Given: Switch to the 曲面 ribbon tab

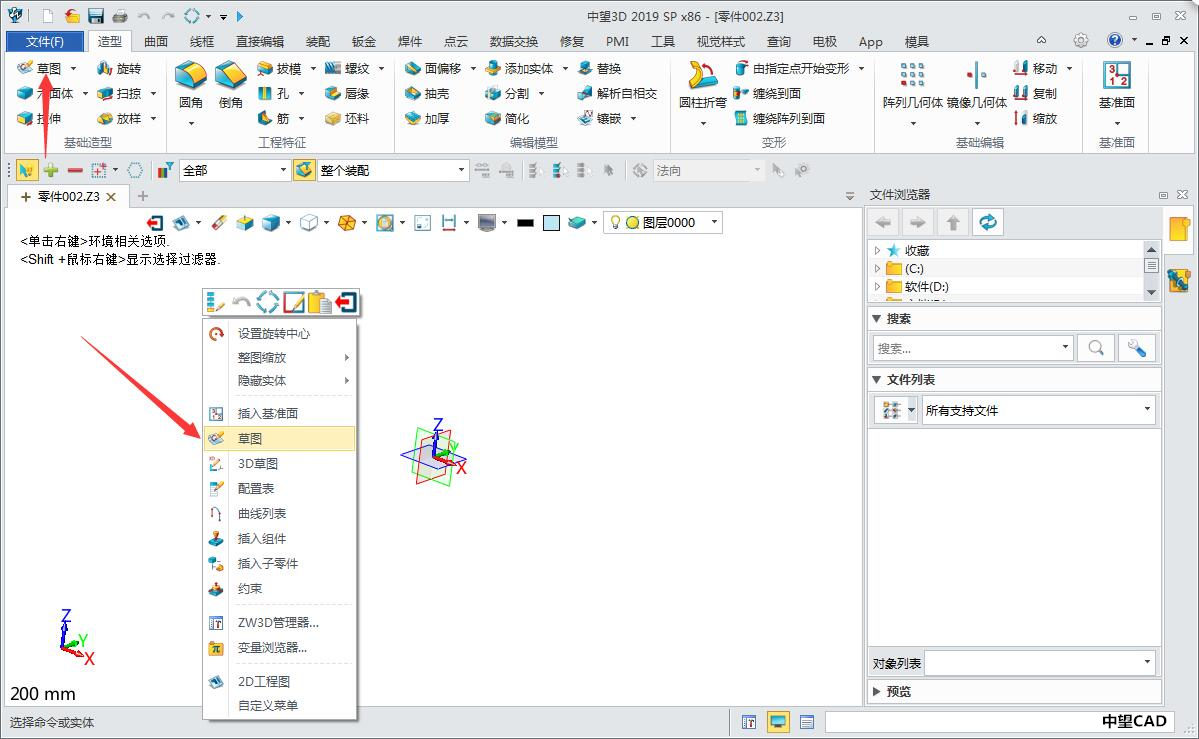Looking at the screenshot, I should (x=156, y=41).
